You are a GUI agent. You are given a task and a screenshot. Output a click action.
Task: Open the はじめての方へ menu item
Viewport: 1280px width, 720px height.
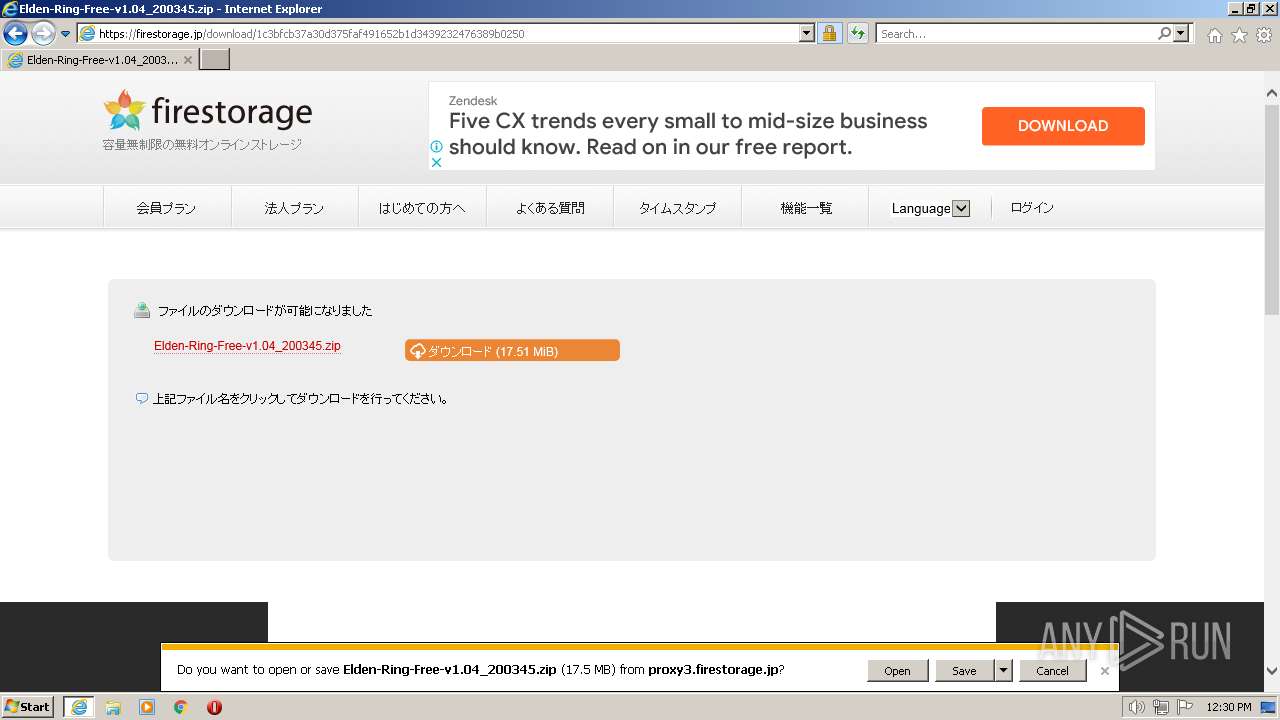click(x=422, y=208)
